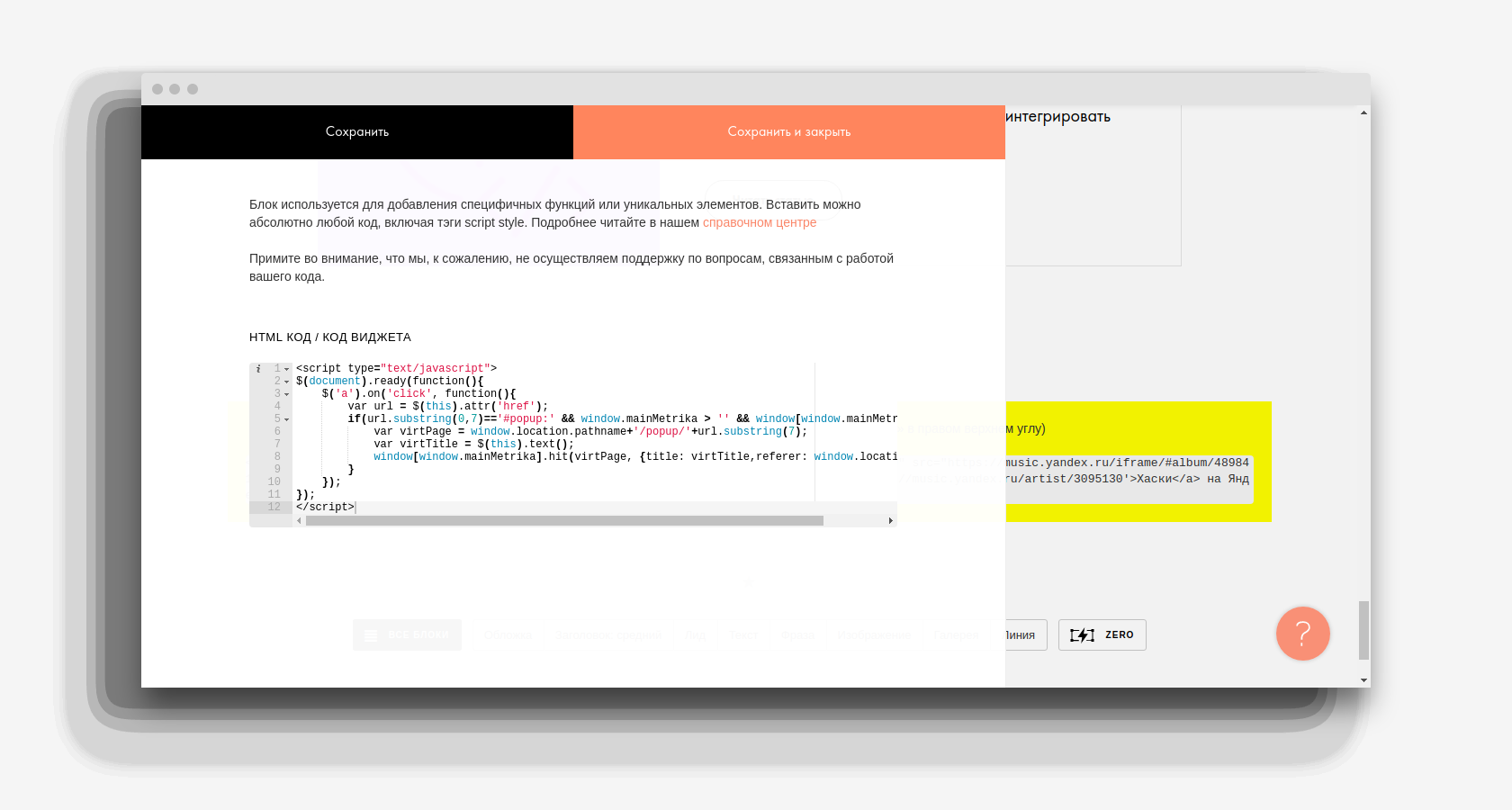The height and width of the screenshot is (810, 1512).
Task: Click line number 12 in the gutter
Action: pyautogui.click(x=274, y=508)
